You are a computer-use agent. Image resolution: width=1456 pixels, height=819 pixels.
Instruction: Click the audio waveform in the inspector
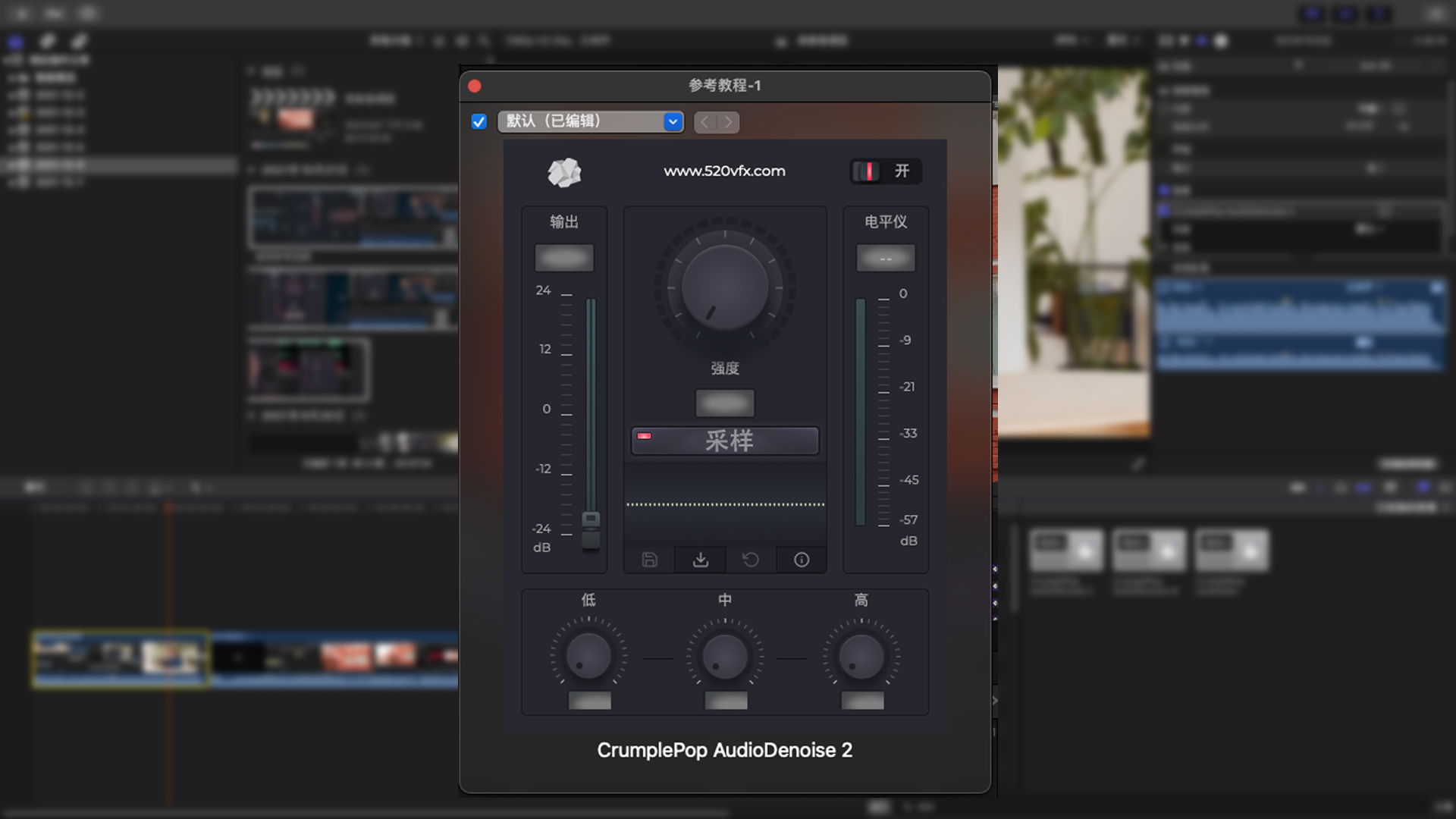click(1300, 325)
